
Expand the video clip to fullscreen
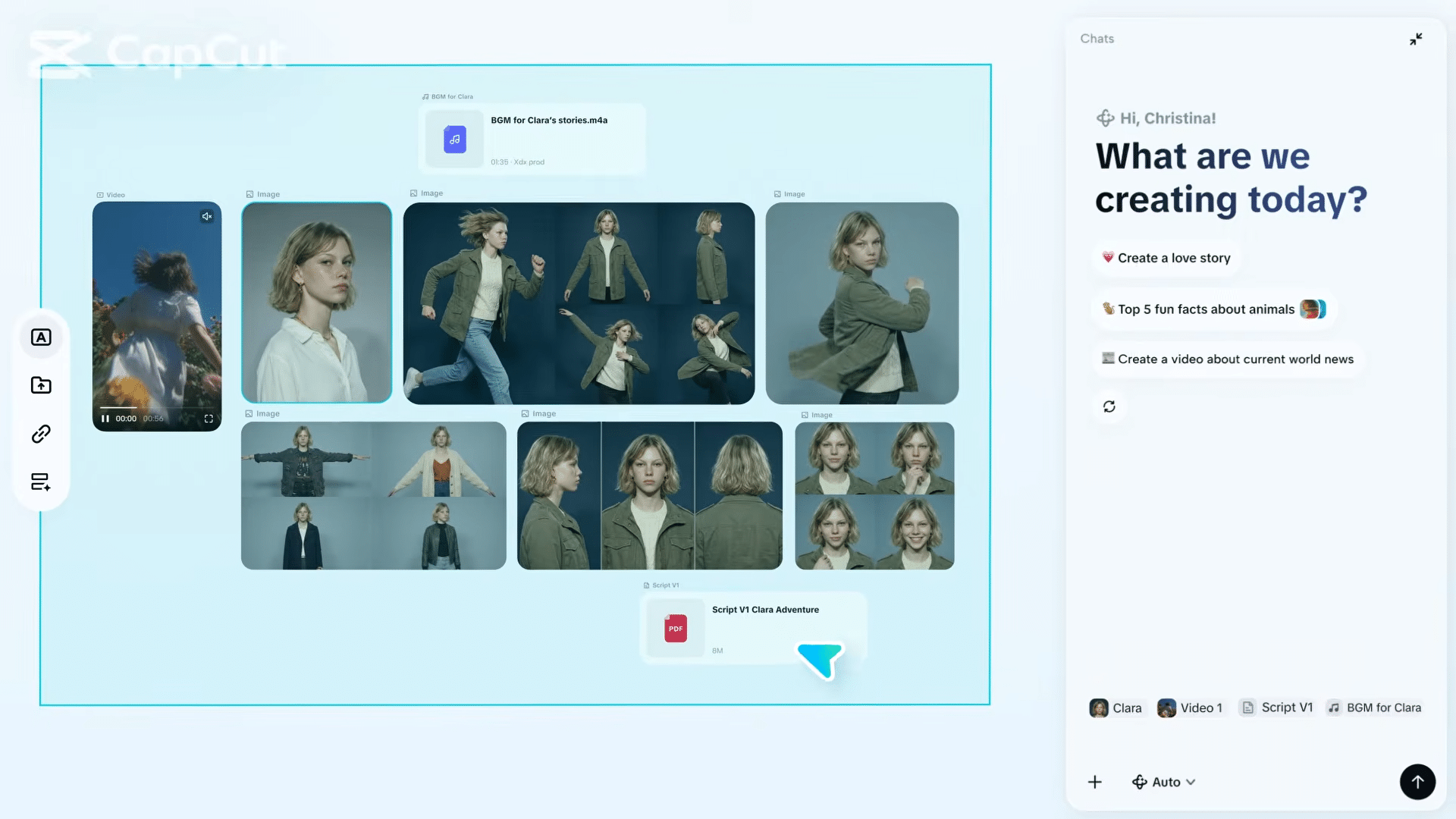tap(209, 419)
